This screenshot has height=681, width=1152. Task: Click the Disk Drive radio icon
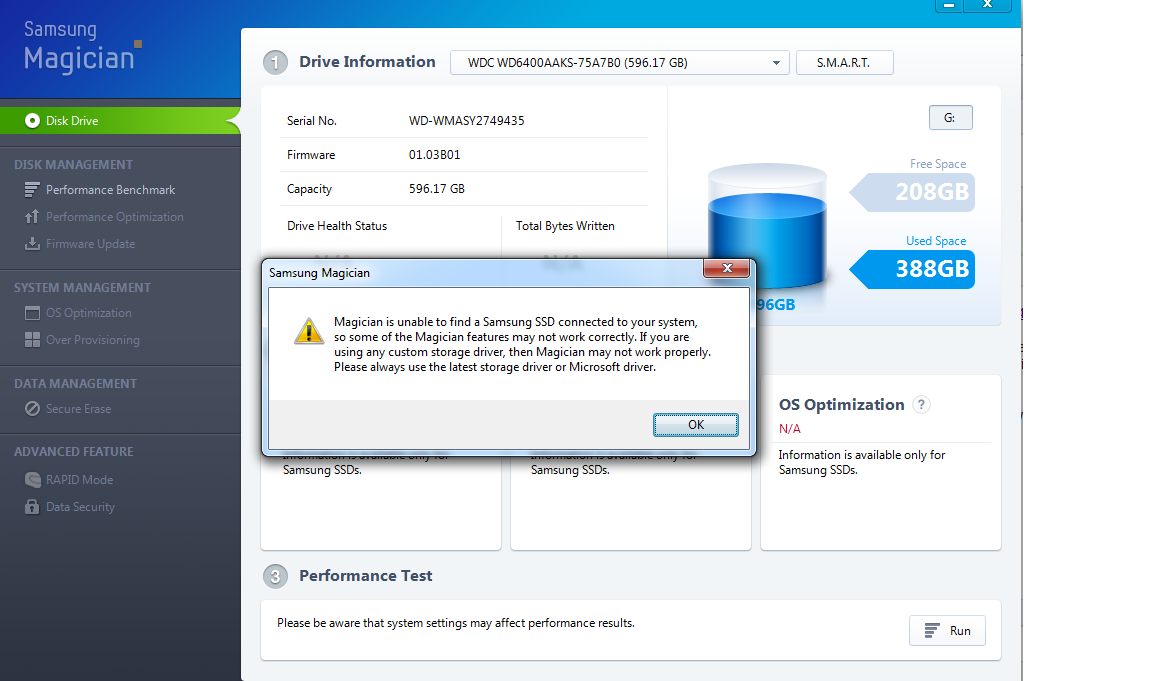coord(32,120)
